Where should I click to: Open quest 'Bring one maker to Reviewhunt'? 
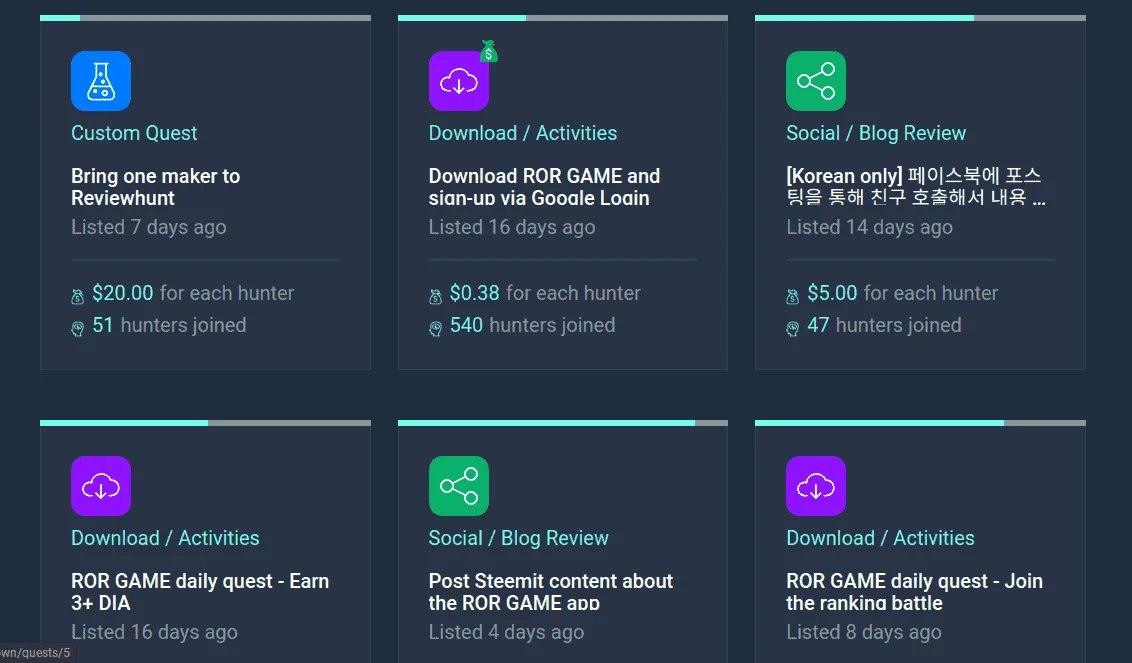[155, 187]
